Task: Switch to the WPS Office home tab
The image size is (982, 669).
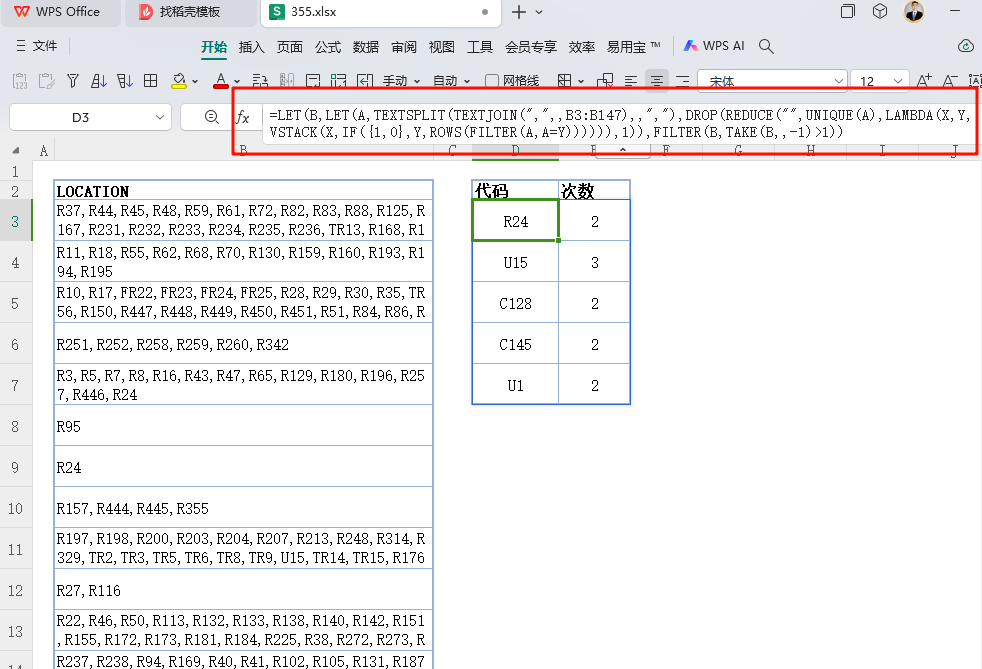Action: tap(60, 12)
